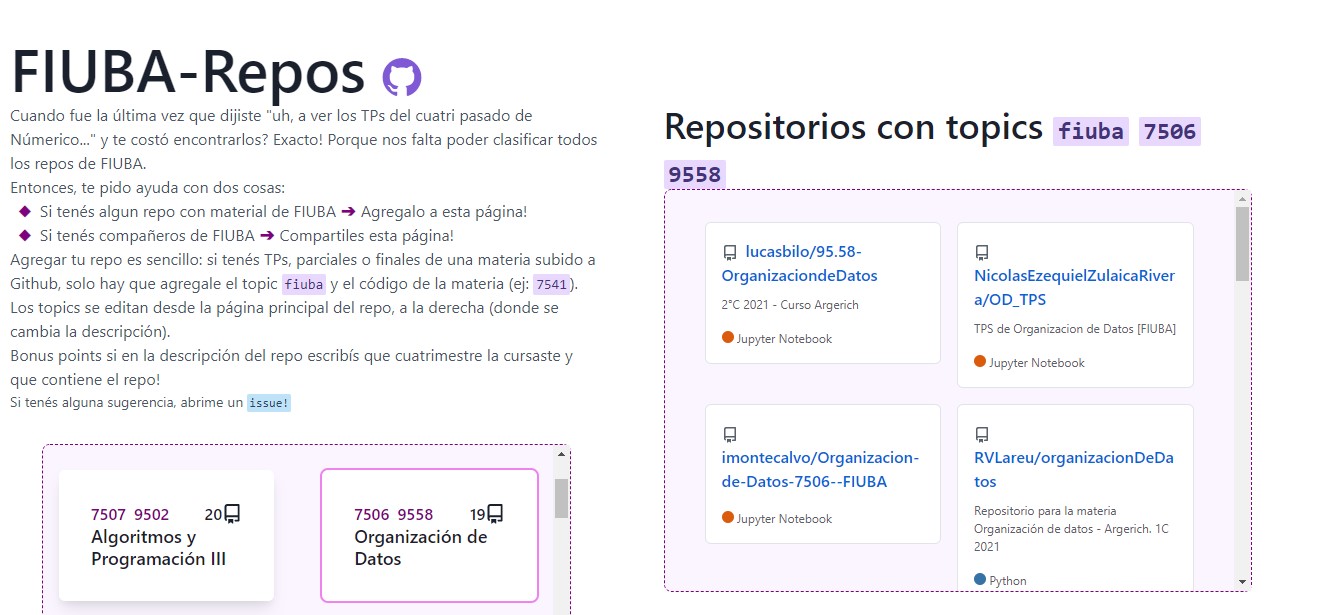Open the GitHub icon beside FIUBA-Repos title
The image size is (1323, 615).
click(x=402, y=77)
